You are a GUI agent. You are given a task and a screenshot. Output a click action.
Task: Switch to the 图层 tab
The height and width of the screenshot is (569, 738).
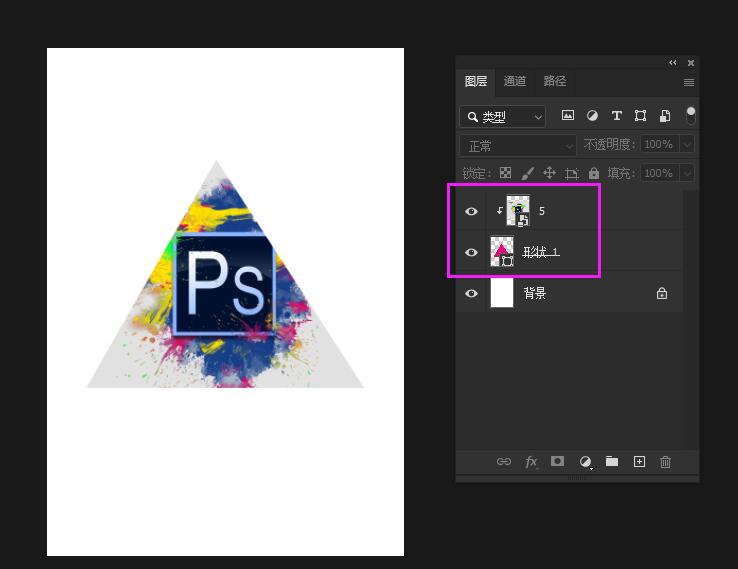point(476,81)
